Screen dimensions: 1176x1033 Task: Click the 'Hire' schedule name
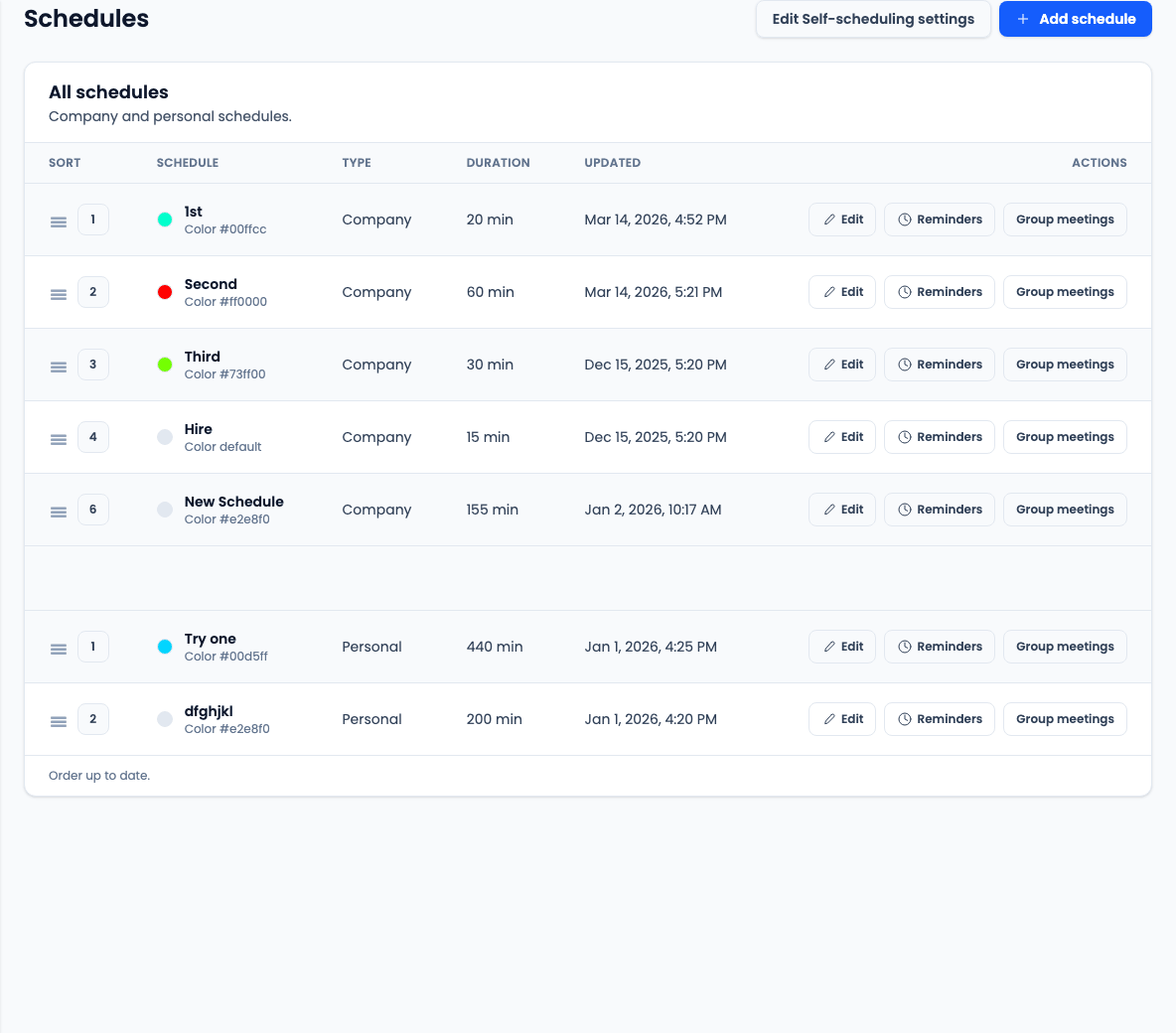198,429
